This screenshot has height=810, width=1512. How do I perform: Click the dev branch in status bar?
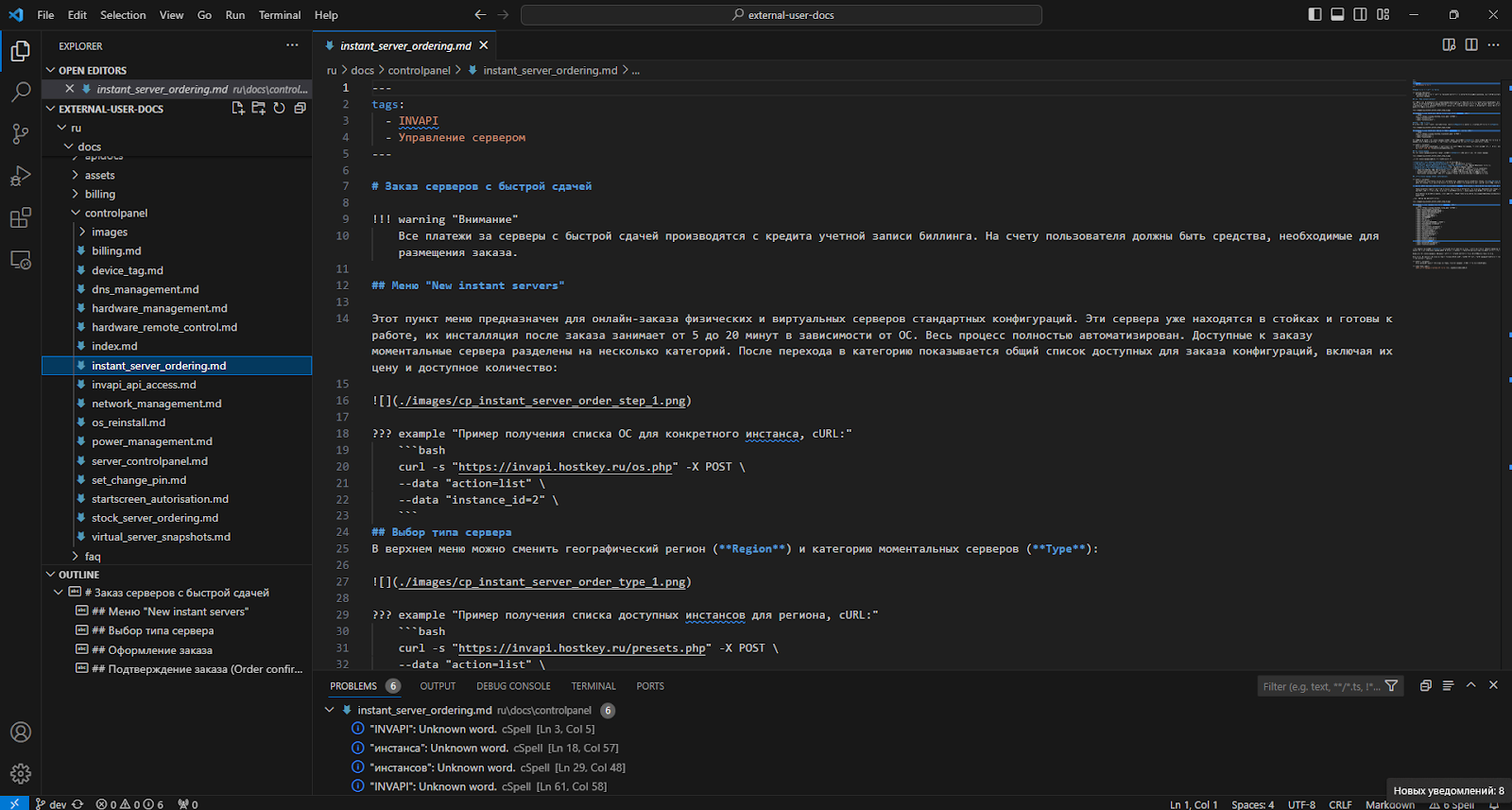51,804
